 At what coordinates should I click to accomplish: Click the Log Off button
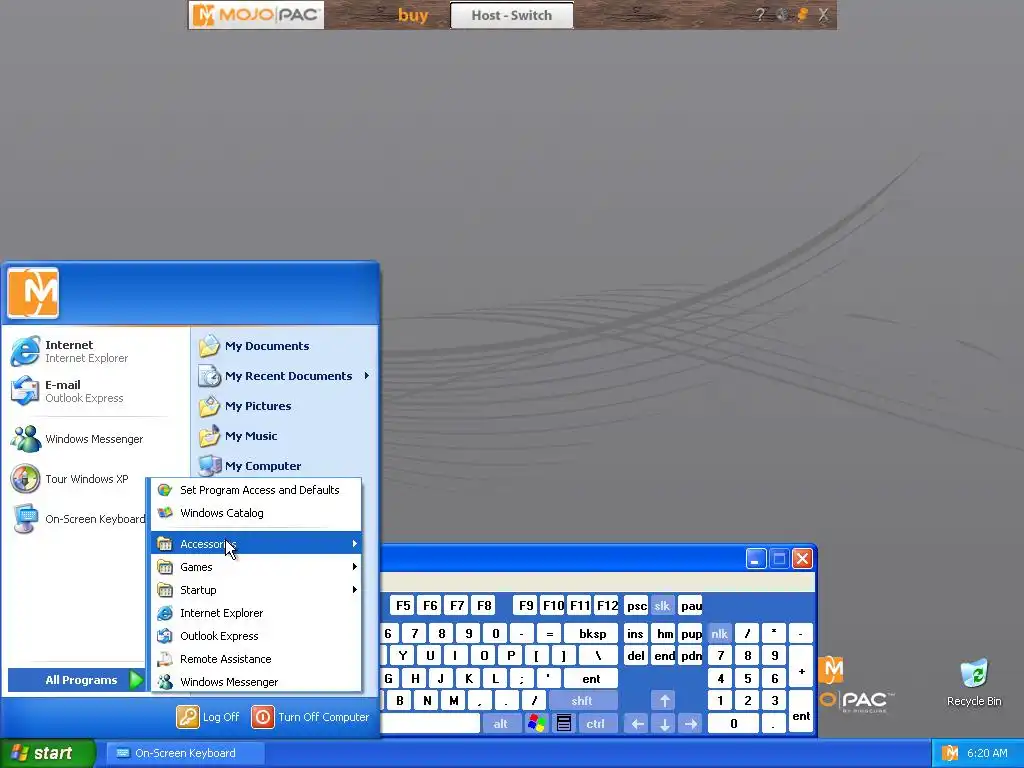pos(208,716)
